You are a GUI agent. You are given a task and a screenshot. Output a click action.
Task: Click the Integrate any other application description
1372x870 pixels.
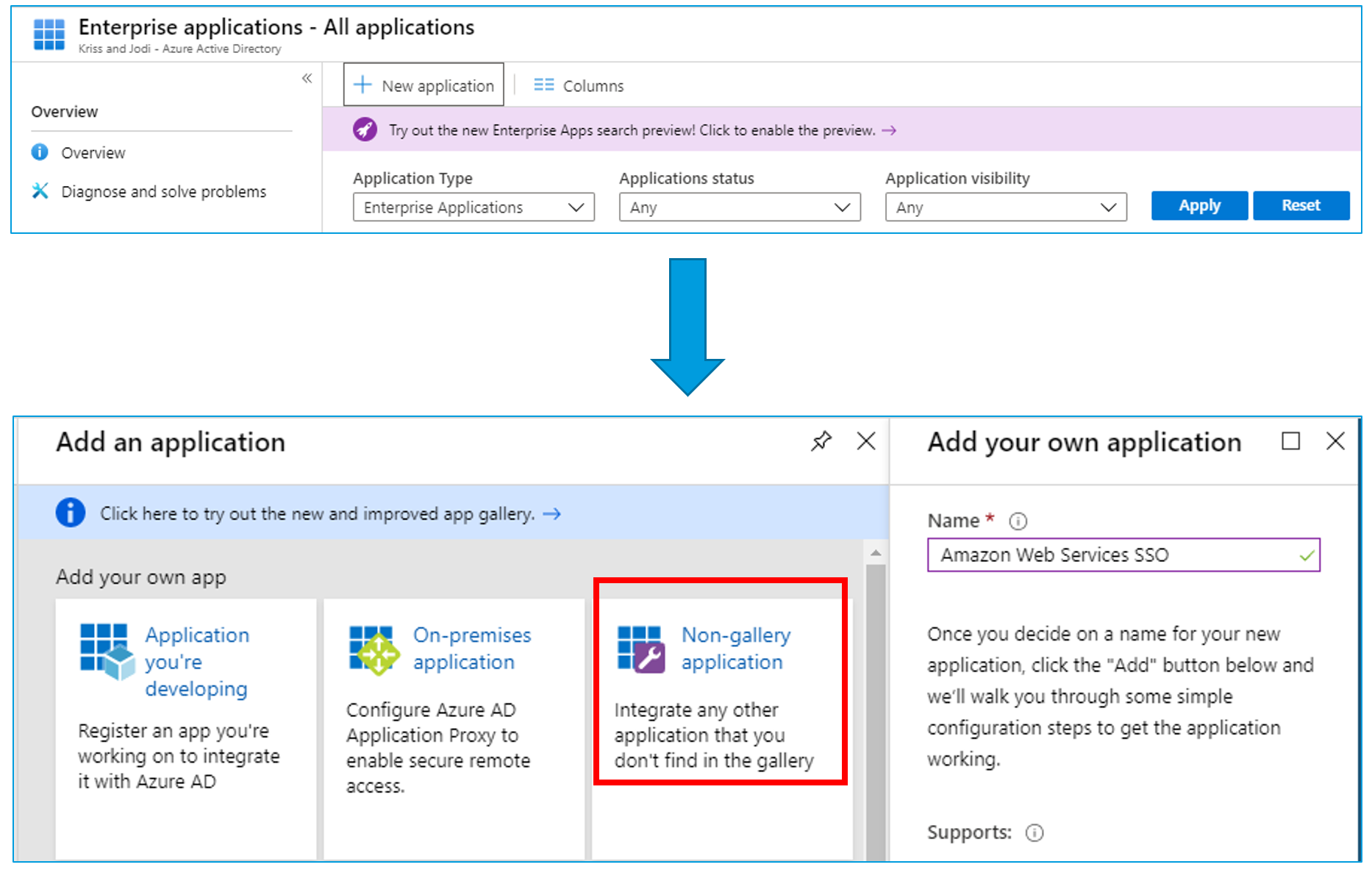pyautogui.click(x=714, y=735)
